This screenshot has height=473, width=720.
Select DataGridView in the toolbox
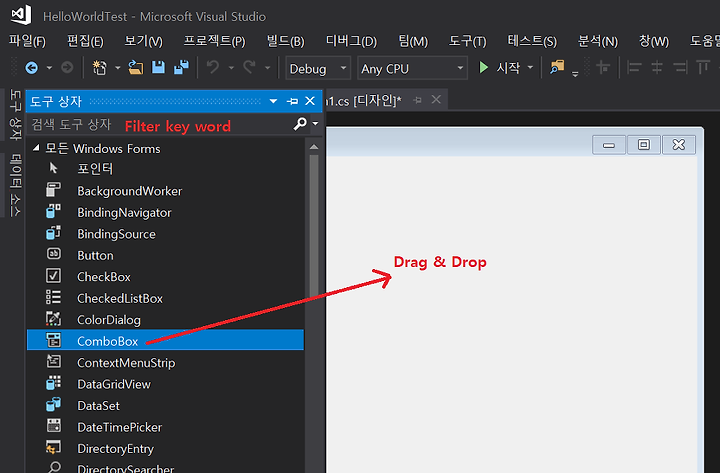click(x=165, y=384)
